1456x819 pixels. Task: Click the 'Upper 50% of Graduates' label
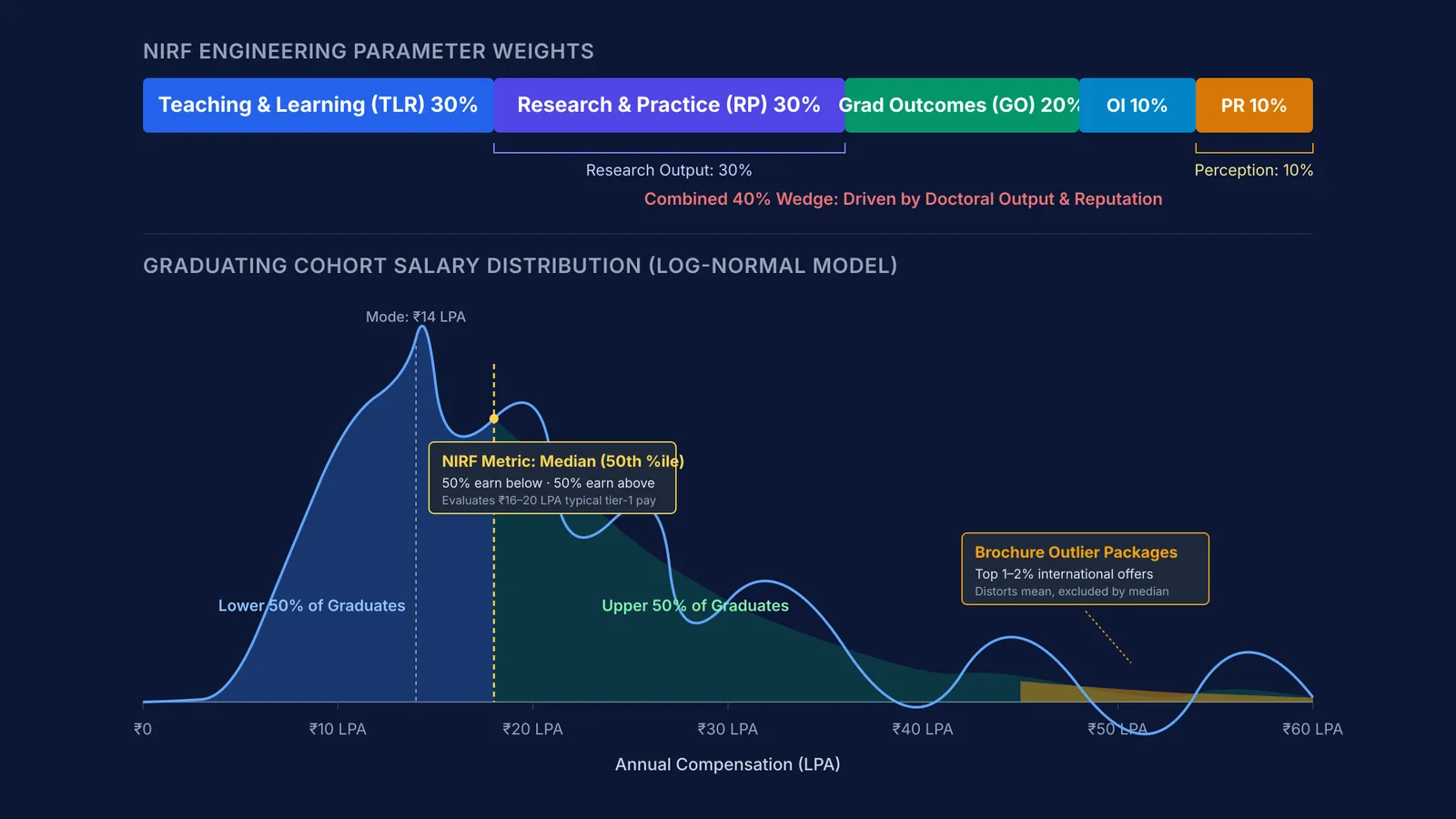(695, 606)
